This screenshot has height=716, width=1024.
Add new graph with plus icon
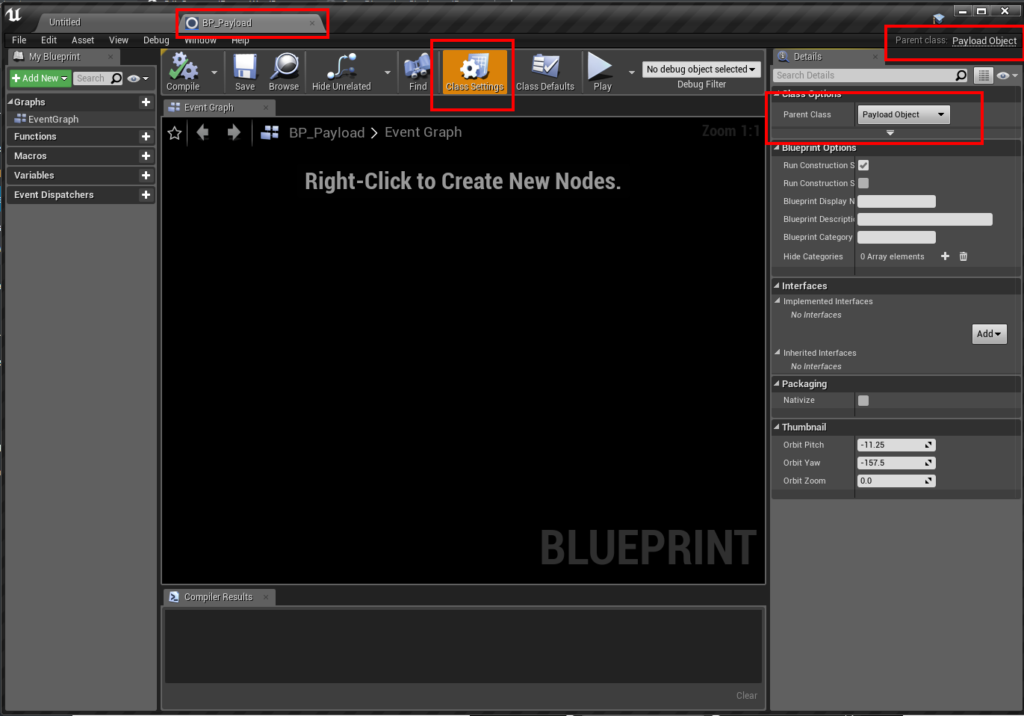coord(146,102)
